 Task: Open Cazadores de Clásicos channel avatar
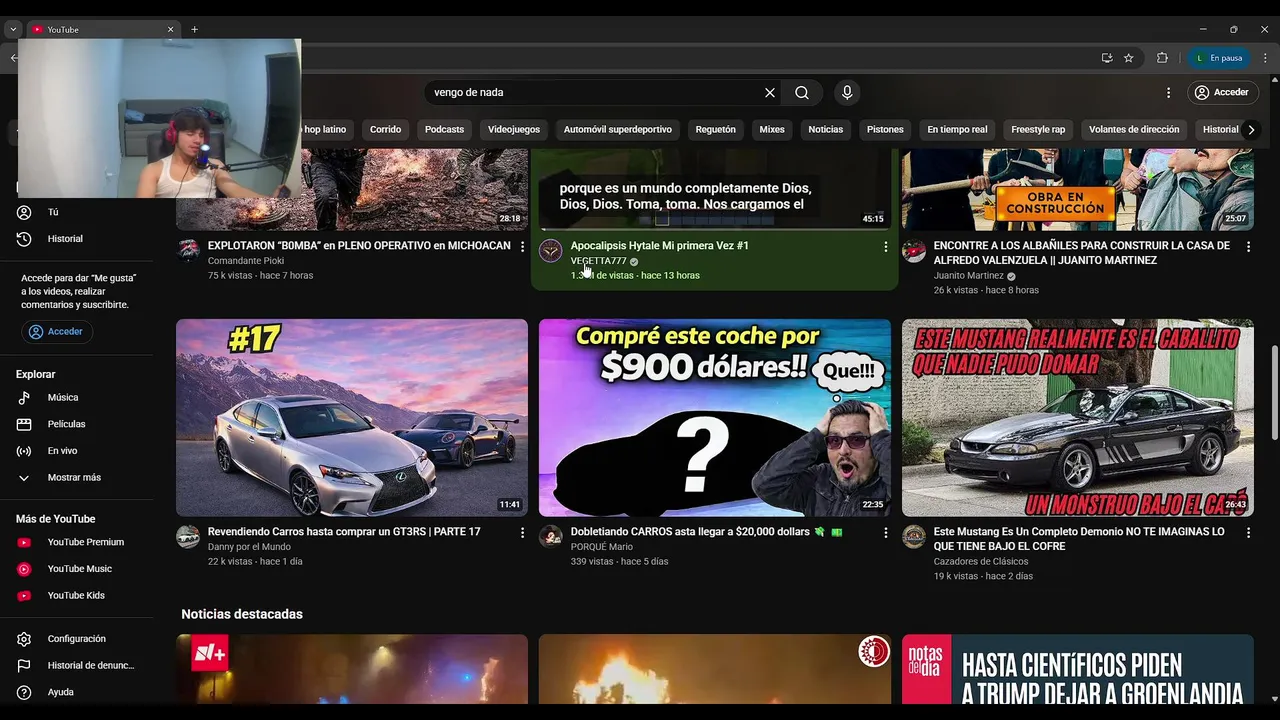click(914, 537)
